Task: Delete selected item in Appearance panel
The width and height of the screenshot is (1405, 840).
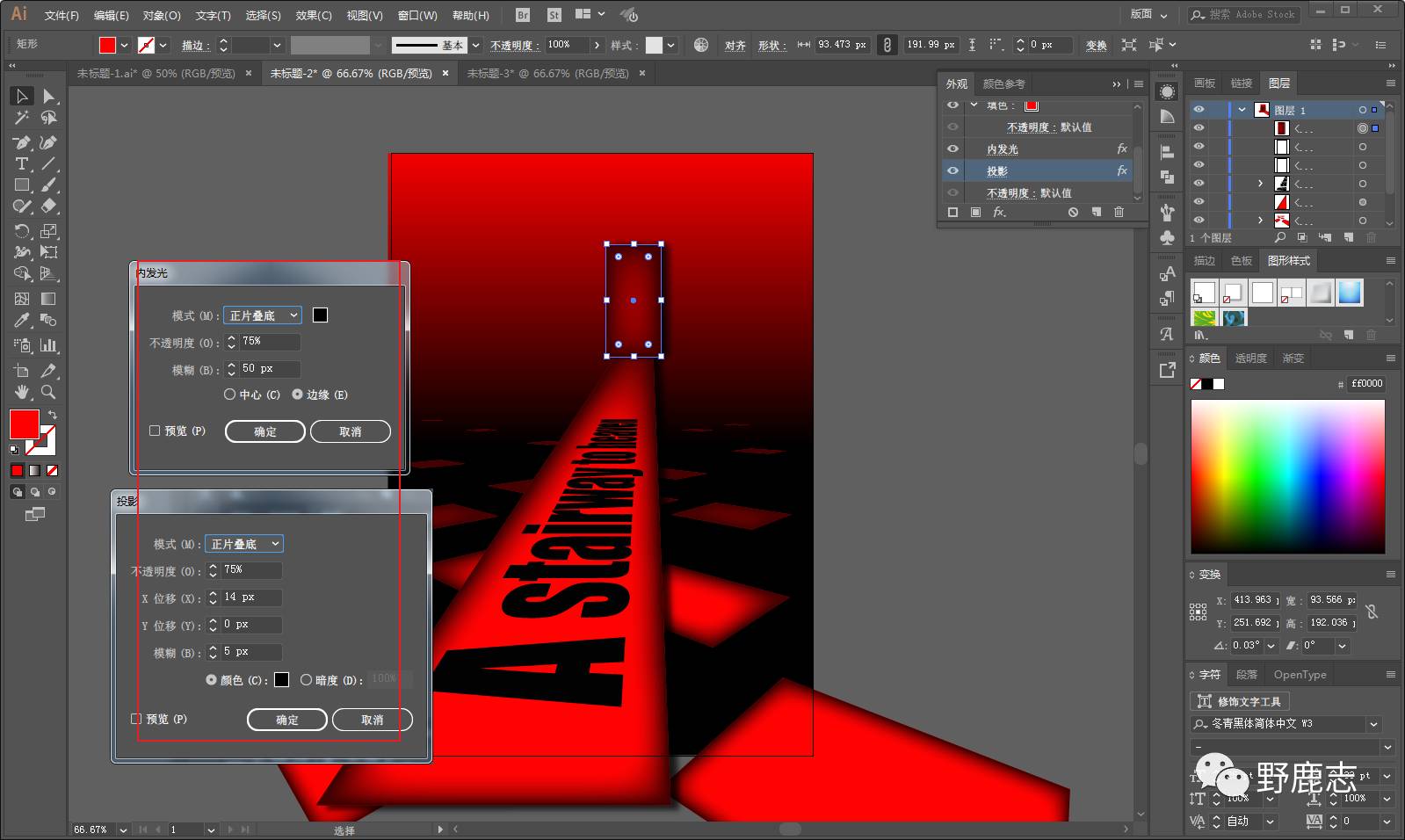Action: click(1119, 213)
